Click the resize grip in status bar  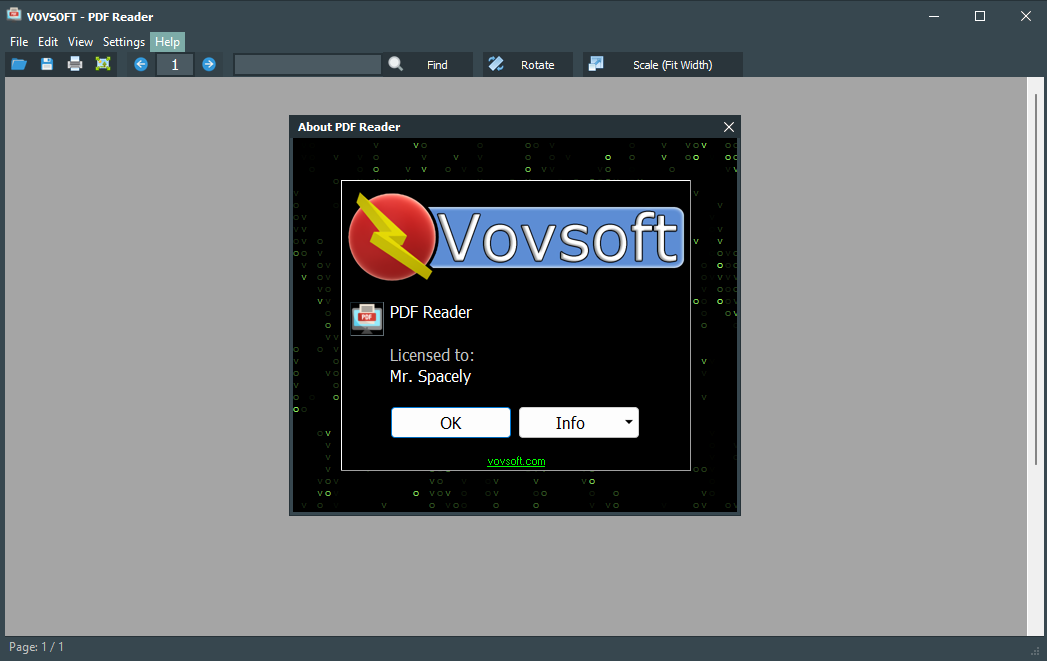tap(1036, 652)
